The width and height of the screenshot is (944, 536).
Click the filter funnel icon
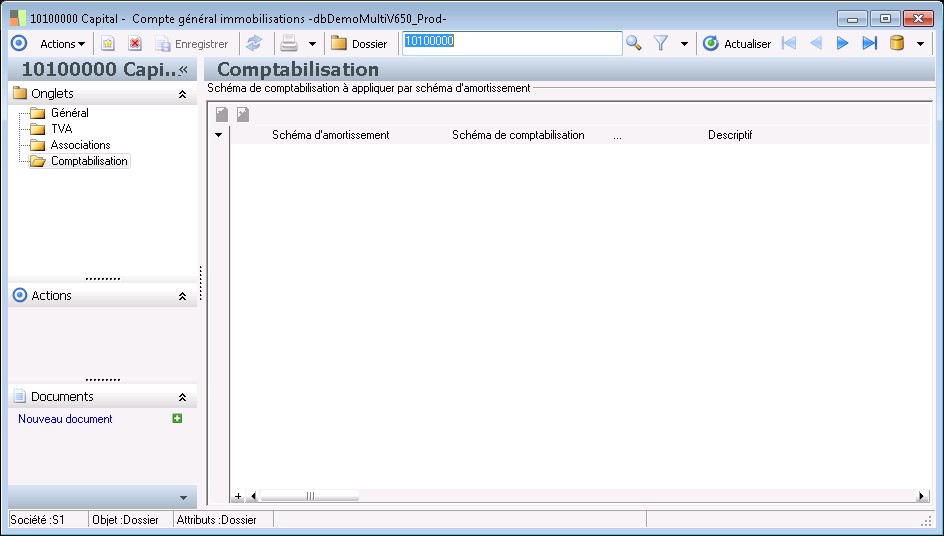[661, 43]
